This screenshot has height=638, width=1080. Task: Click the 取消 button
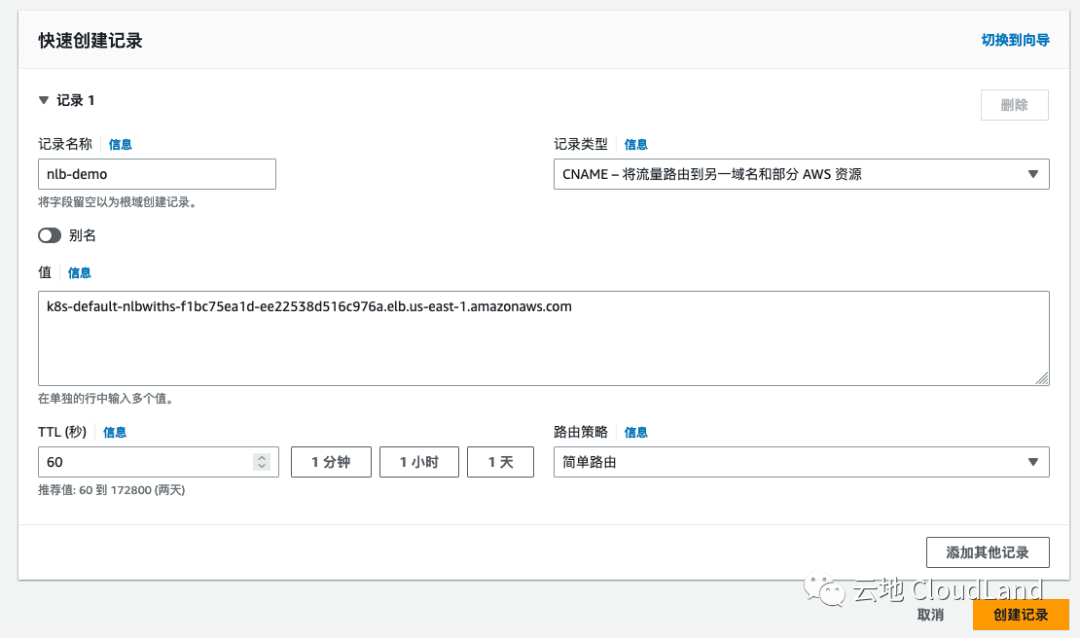(930, 615)
